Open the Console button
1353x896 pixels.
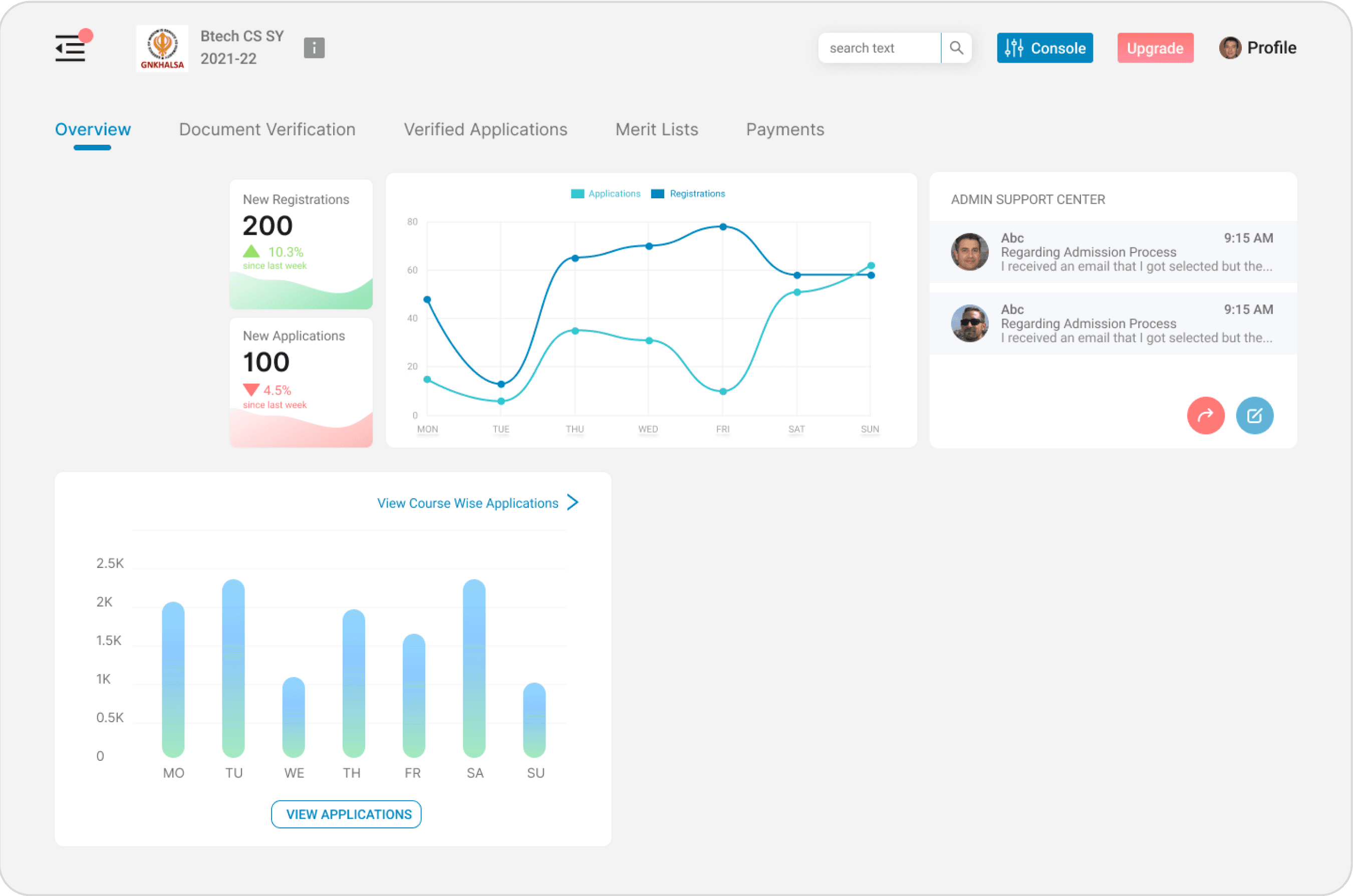(x=1044, y=48)
